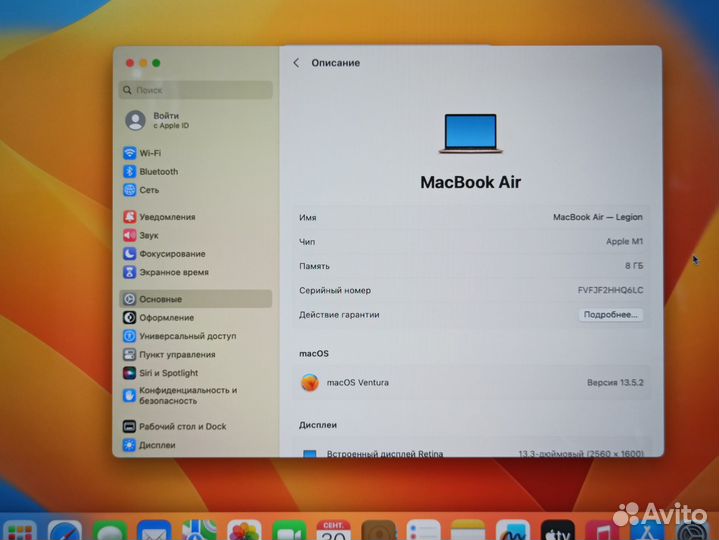Screen dimensions: 719x540
Task: Open Maps from the Dock
Action: click(199, 530)
